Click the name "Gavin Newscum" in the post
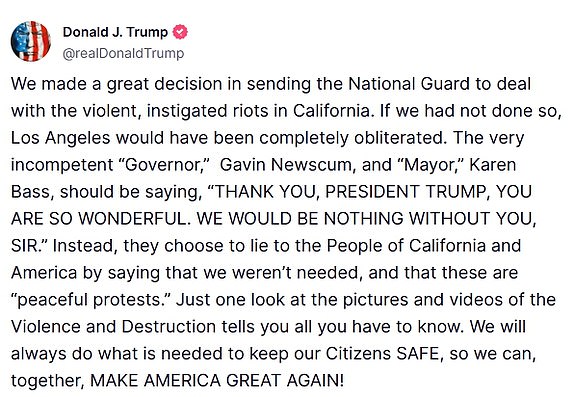The image size is (574, 397). pos(286,165)
